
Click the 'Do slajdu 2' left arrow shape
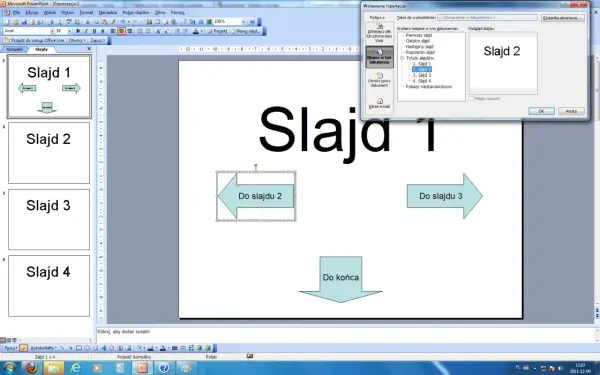256,196
